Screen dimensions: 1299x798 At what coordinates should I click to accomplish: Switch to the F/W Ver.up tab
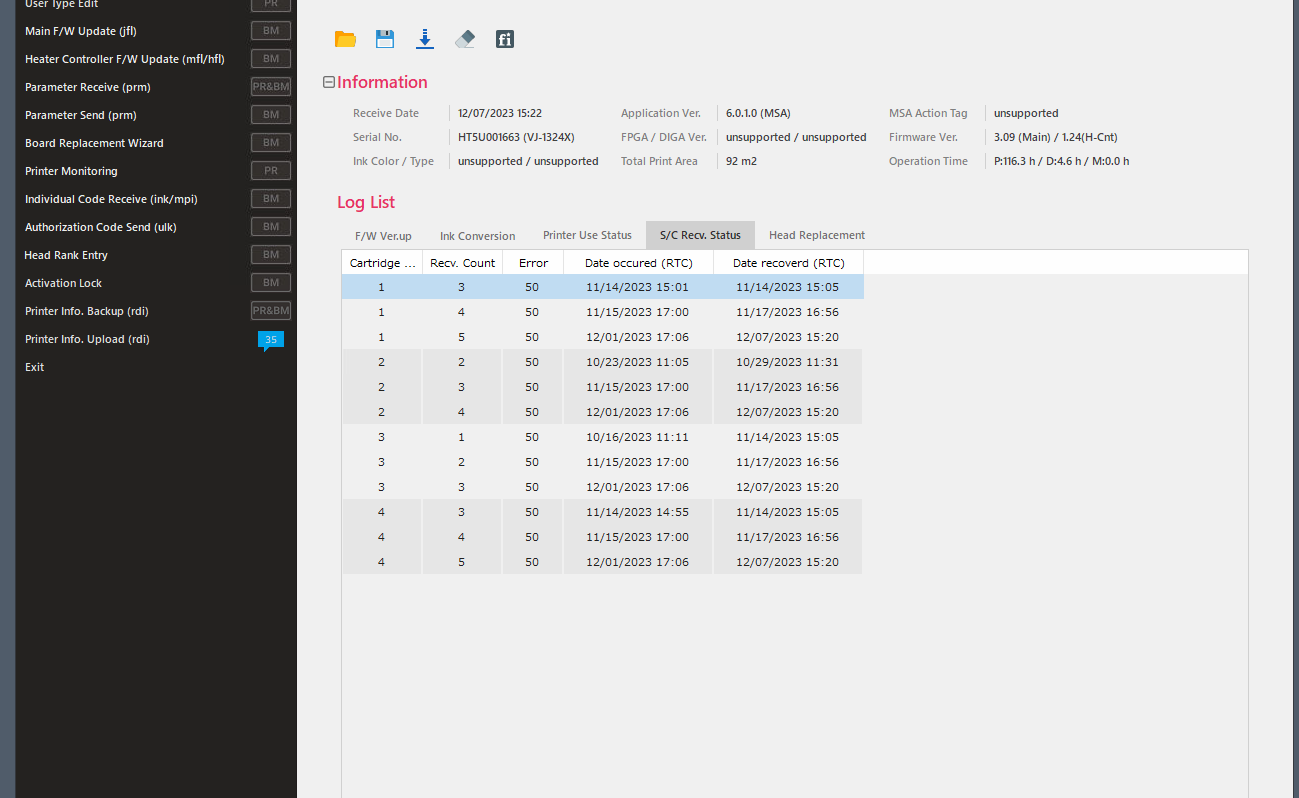383,236
